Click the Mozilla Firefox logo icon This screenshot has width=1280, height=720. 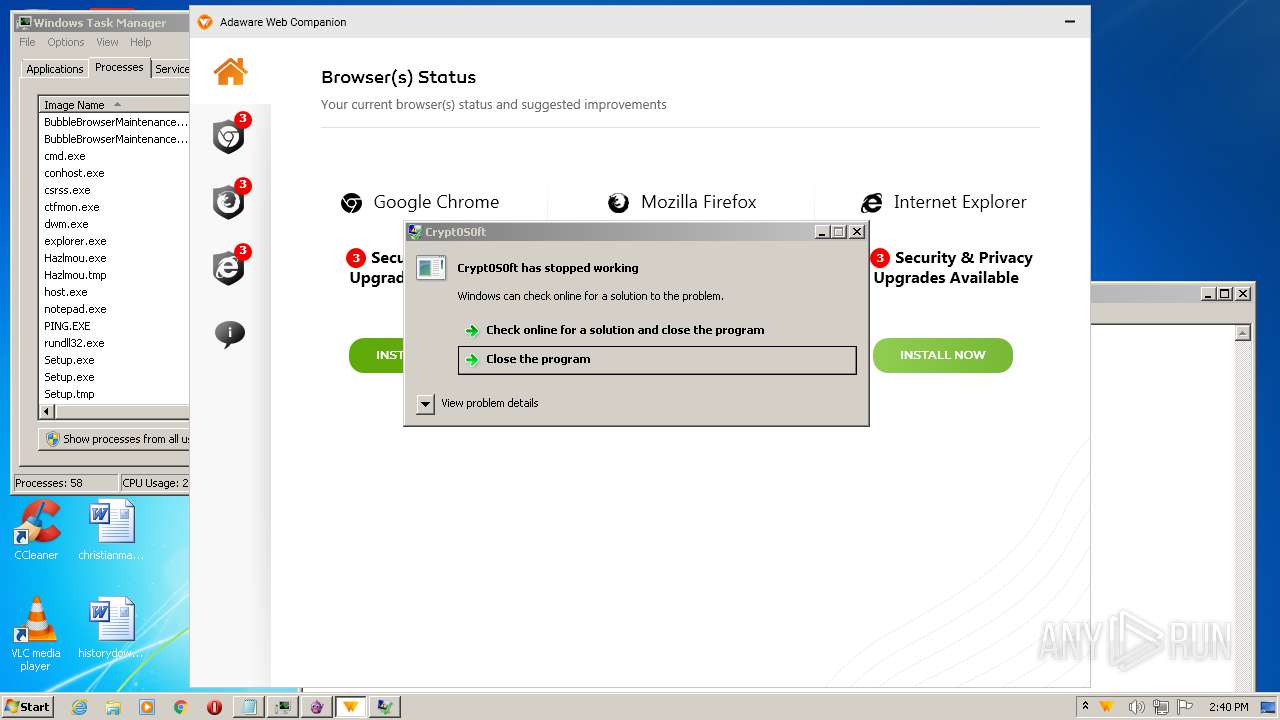(x=619, y=203)
